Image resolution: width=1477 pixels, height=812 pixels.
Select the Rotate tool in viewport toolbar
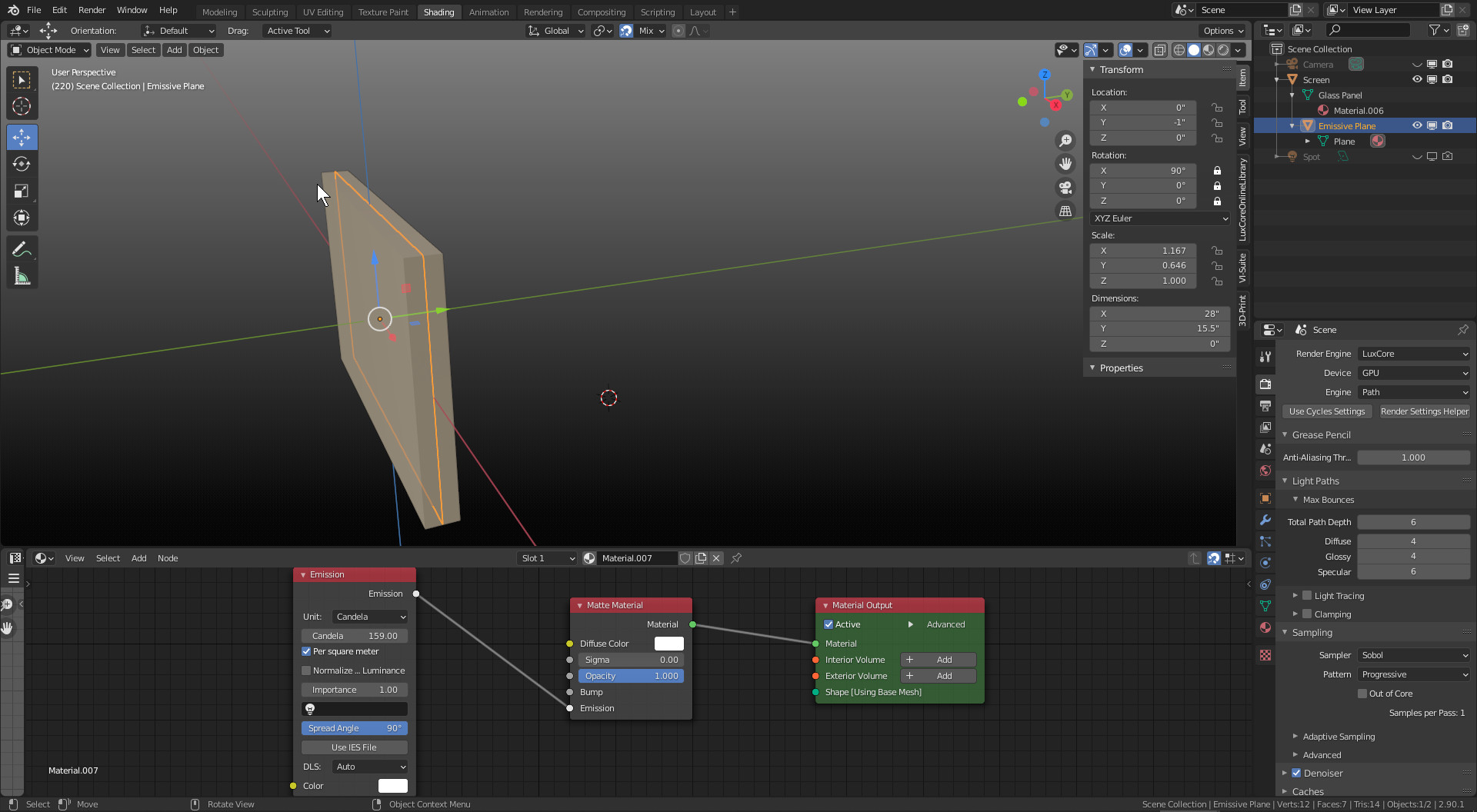pyautogui.click(x=22, y=165)
